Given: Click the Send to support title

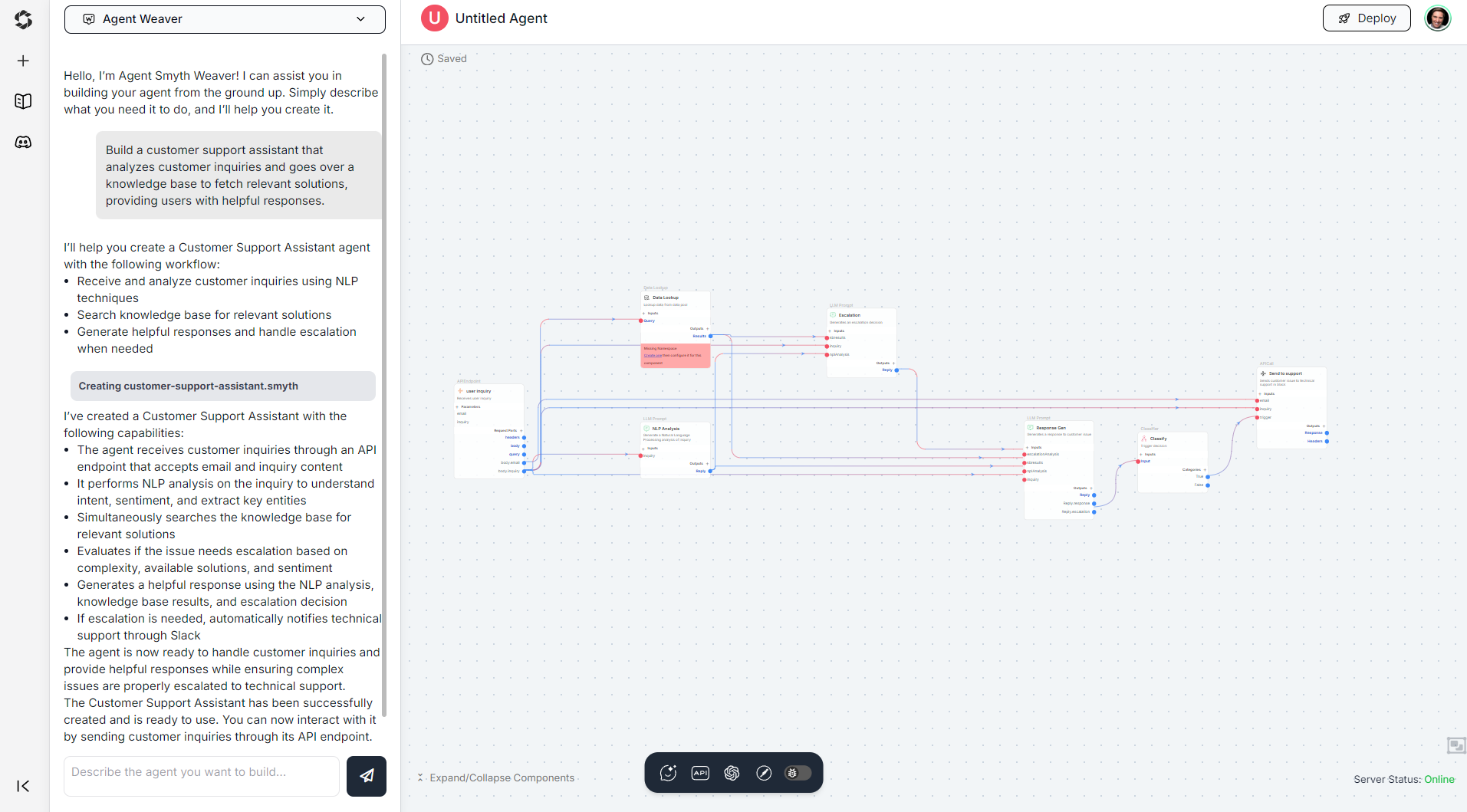Looking at the screenshot, I should pos(1285,373).
